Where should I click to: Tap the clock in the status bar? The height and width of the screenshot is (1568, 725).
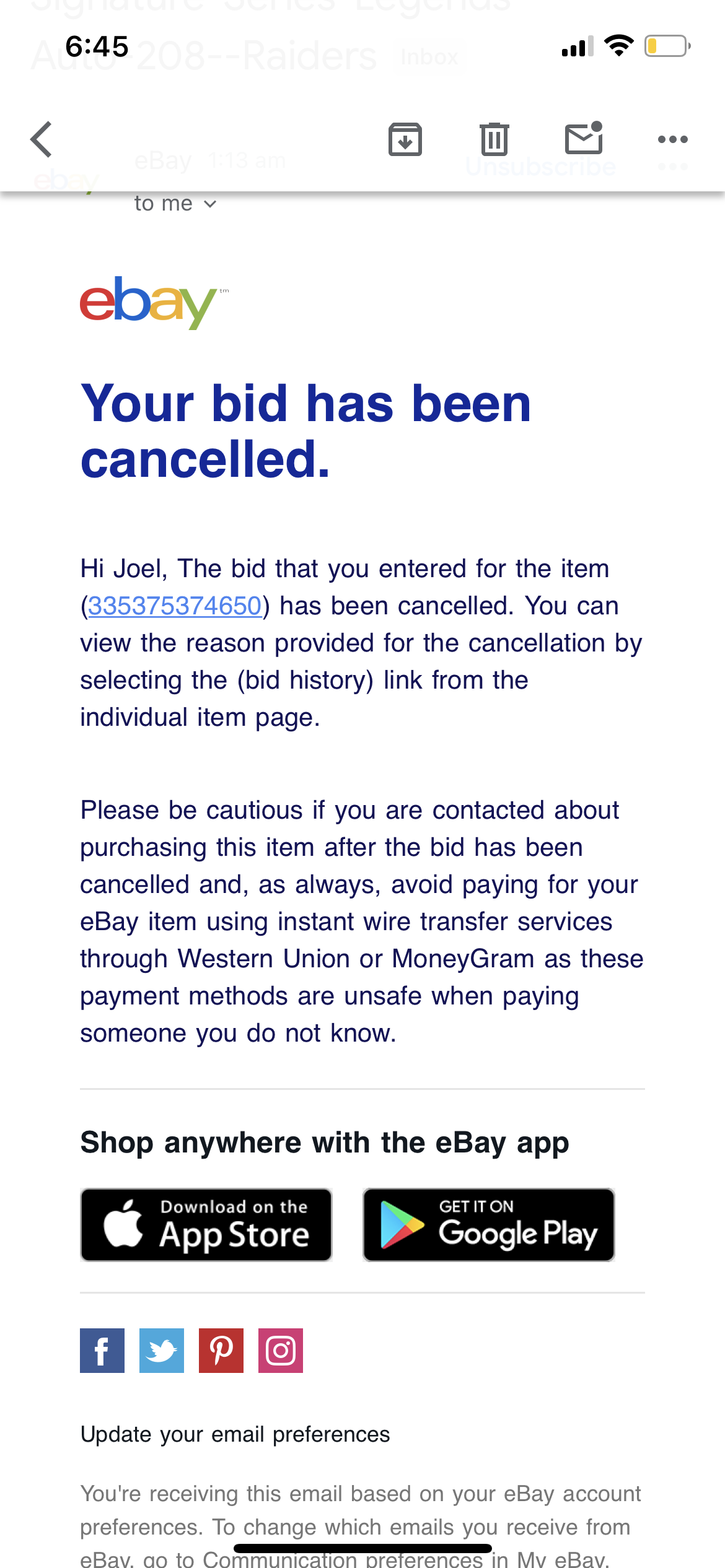point(97,46)
